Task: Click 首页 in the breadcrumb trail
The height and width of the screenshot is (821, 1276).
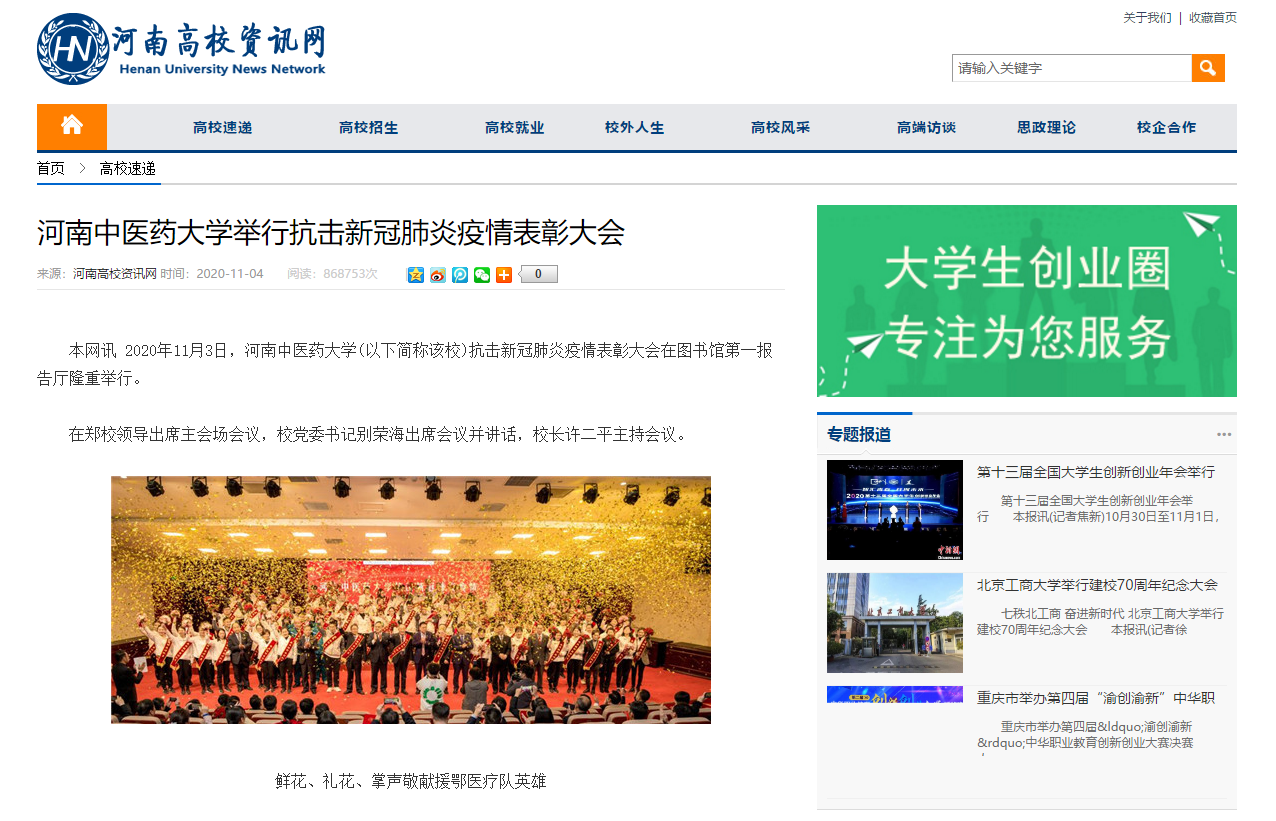Action: tap(51, 169)
